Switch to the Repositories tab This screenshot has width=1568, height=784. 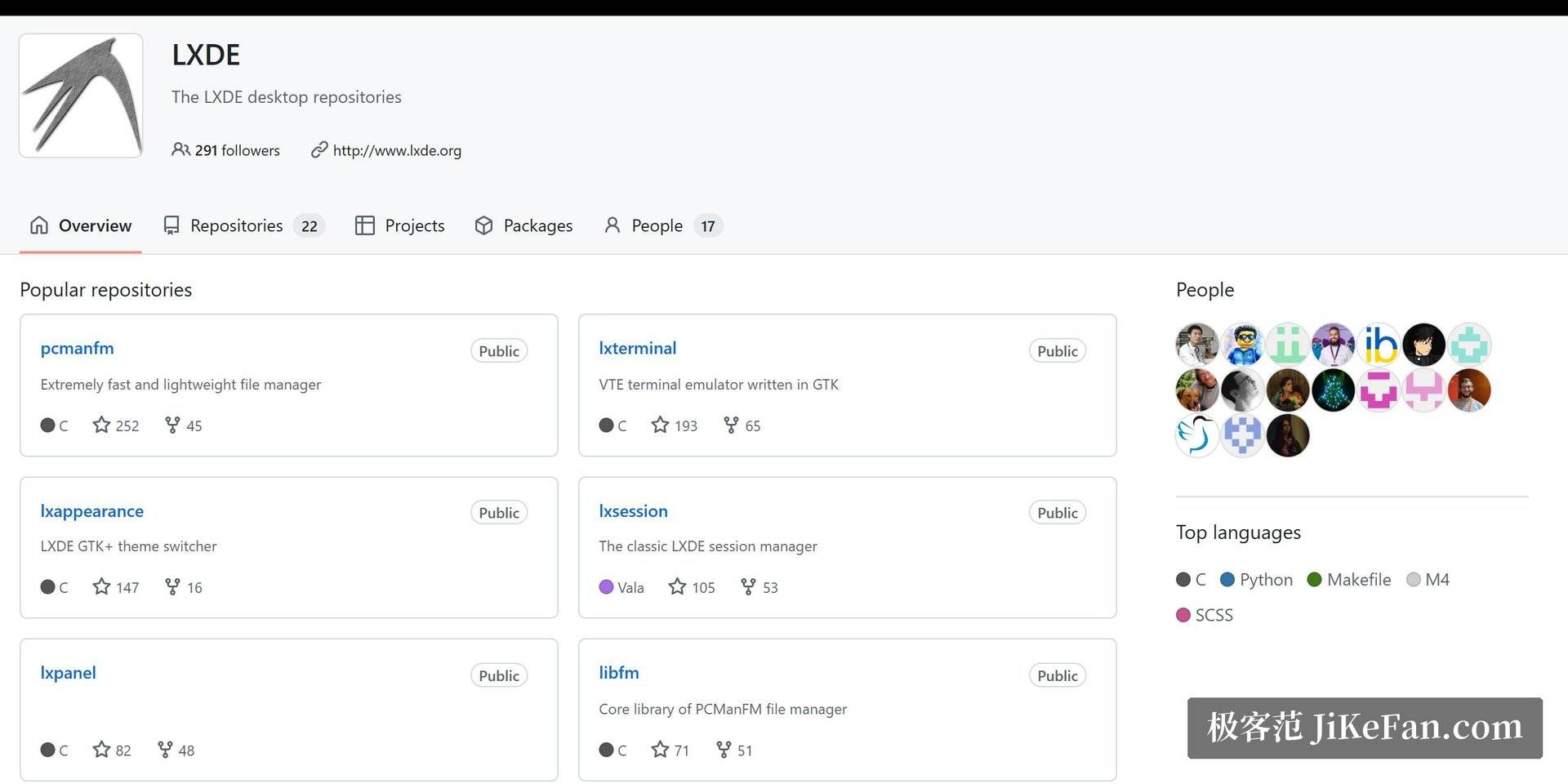click(x=243, y=225)
